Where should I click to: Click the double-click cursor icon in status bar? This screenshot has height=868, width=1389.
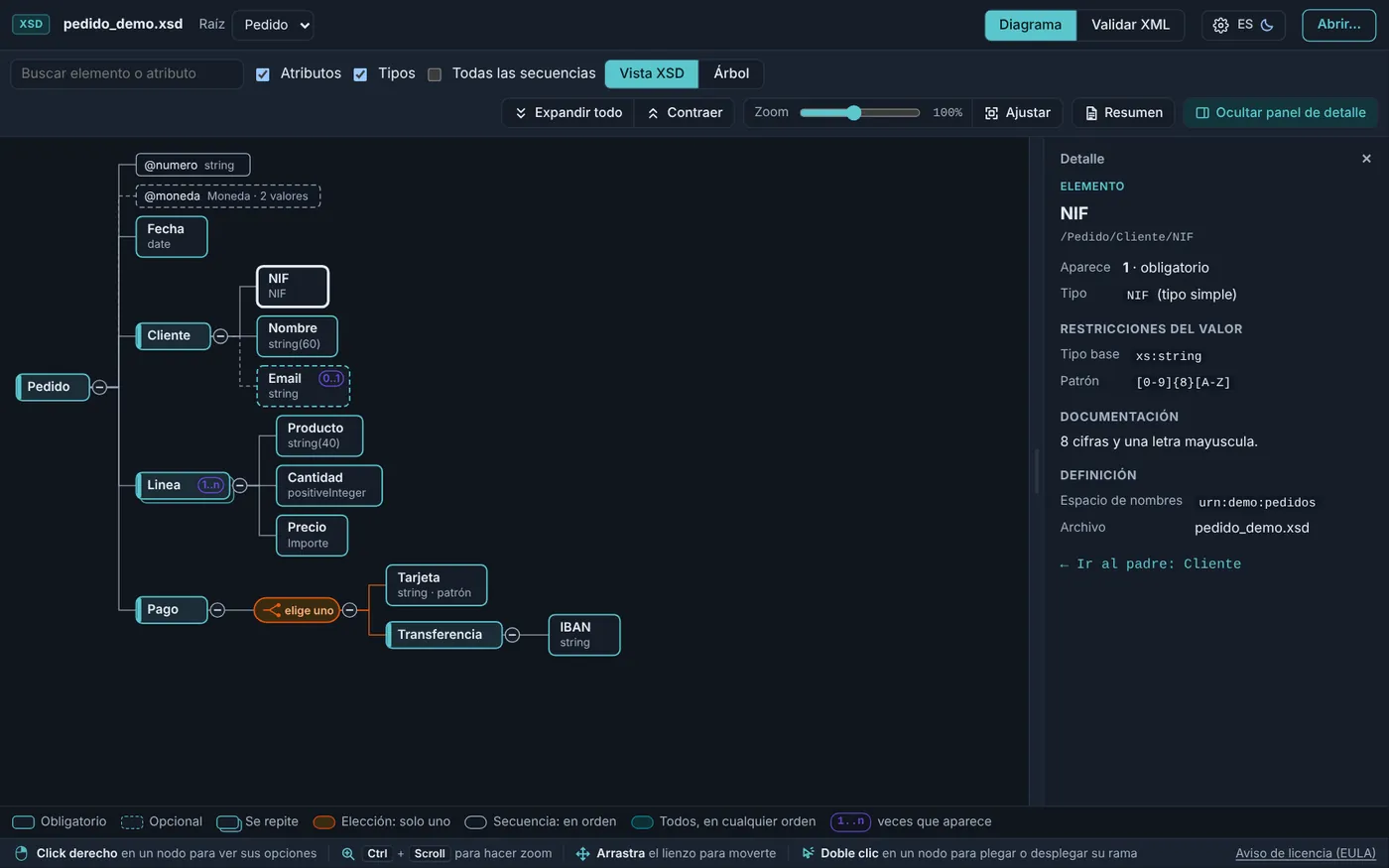808,853
